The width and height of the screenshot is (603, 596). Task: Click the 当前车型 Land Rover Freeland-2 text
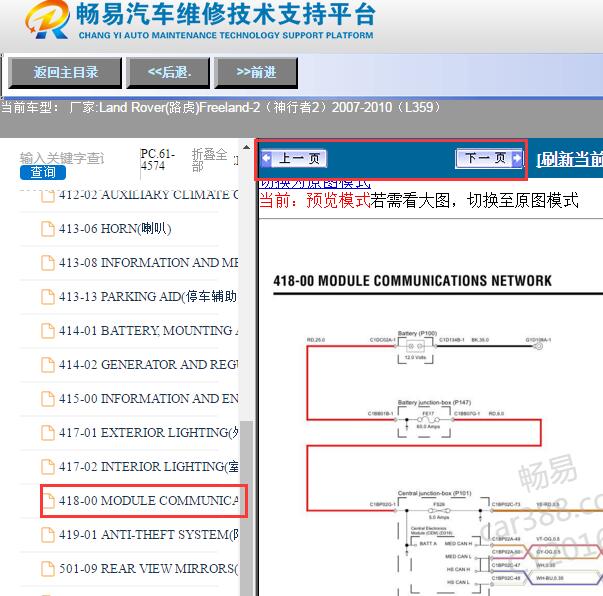click(x=221, y=107)
